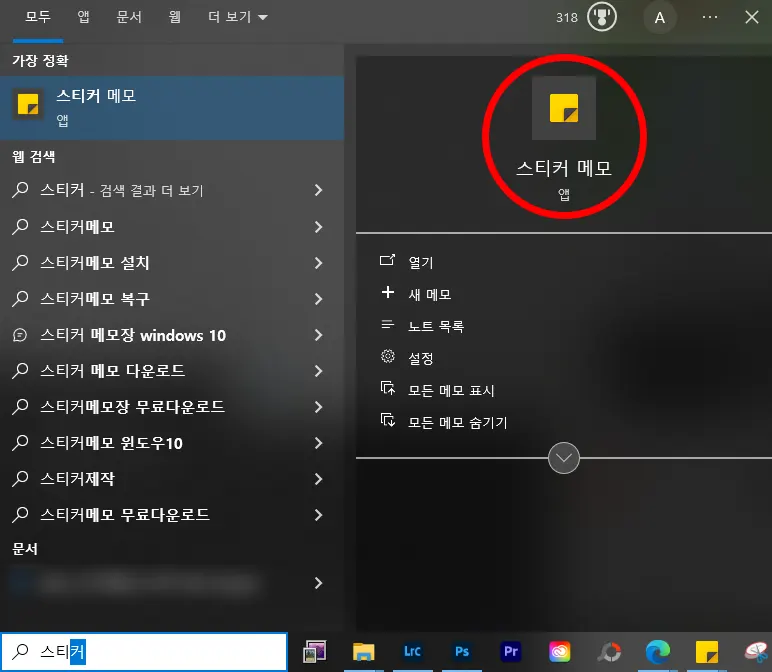Viewport: 772px width, 672px height.
Task: Close the search panel
Action: (x=751, y=17)
